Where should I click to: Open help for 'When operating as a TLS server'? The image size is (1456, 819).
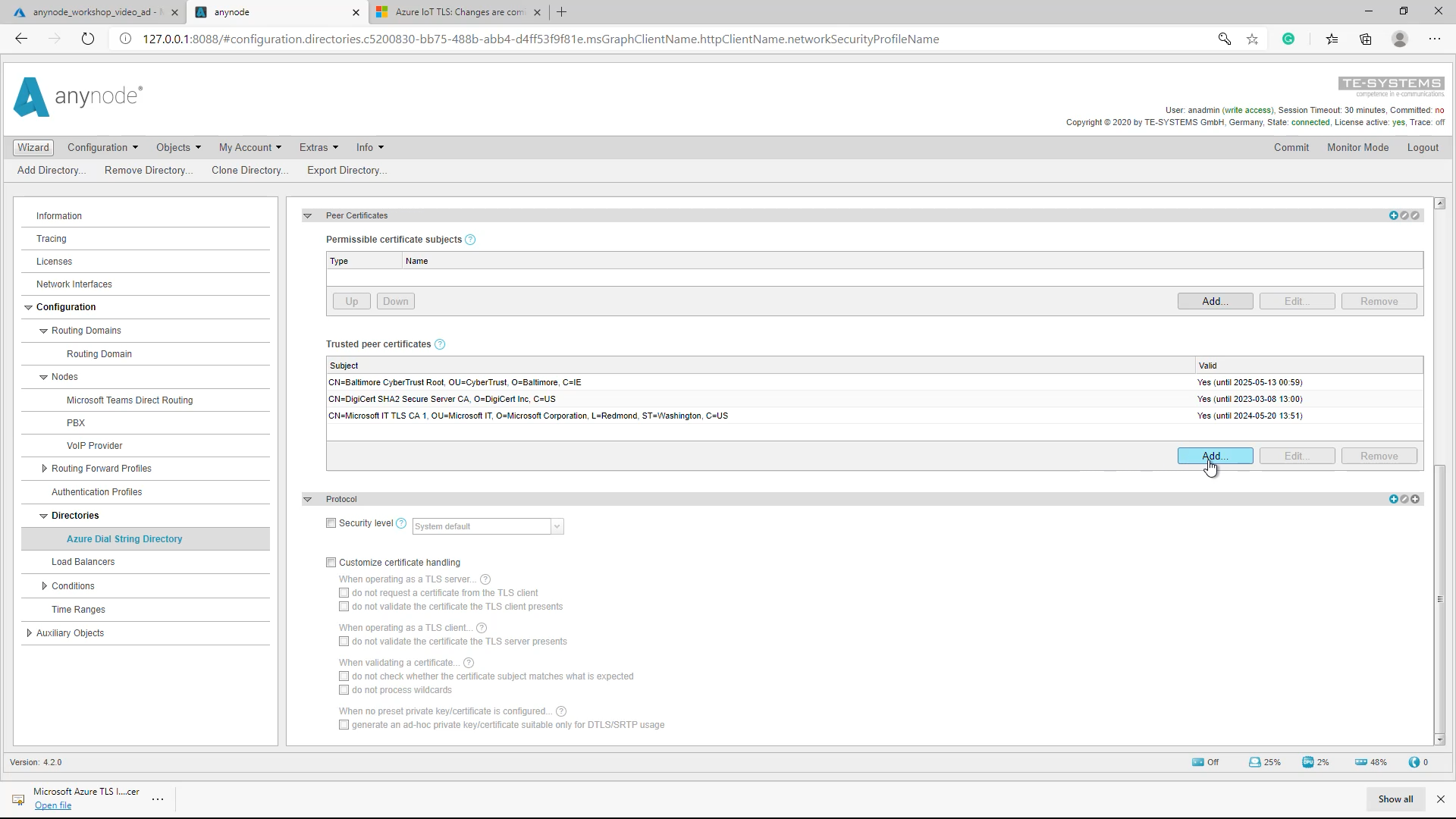point(485,580)
